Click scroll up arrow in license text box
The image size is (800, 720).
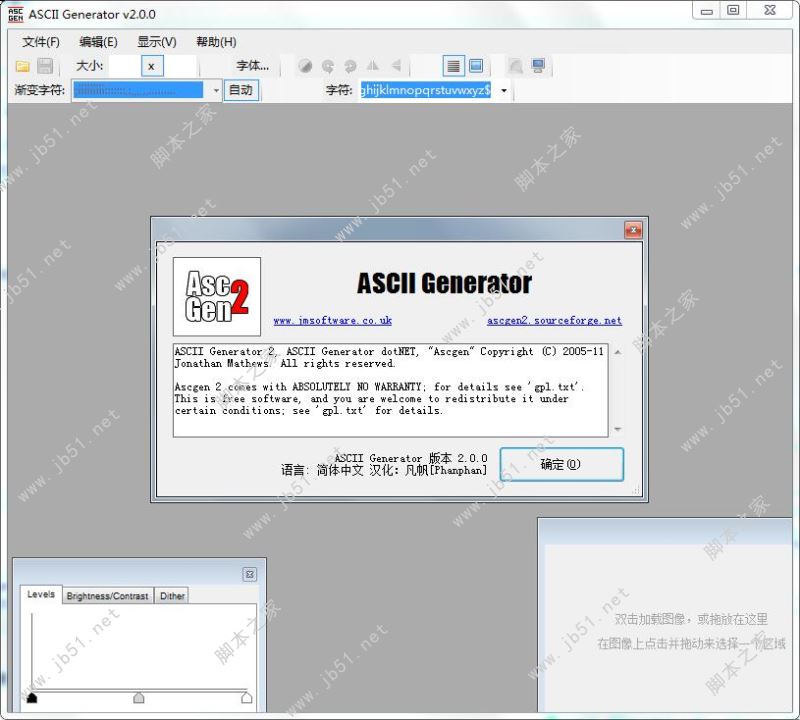point(618,352)
